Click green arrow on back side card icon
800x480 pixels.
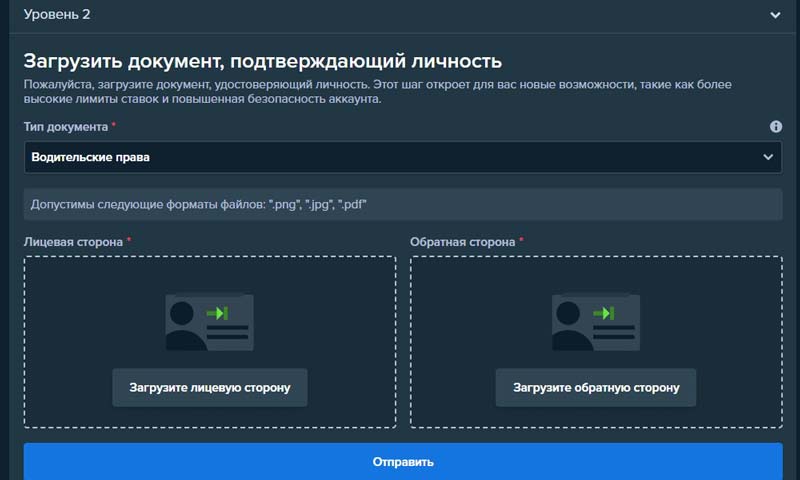pyautogui.click(x=604, y=313)
